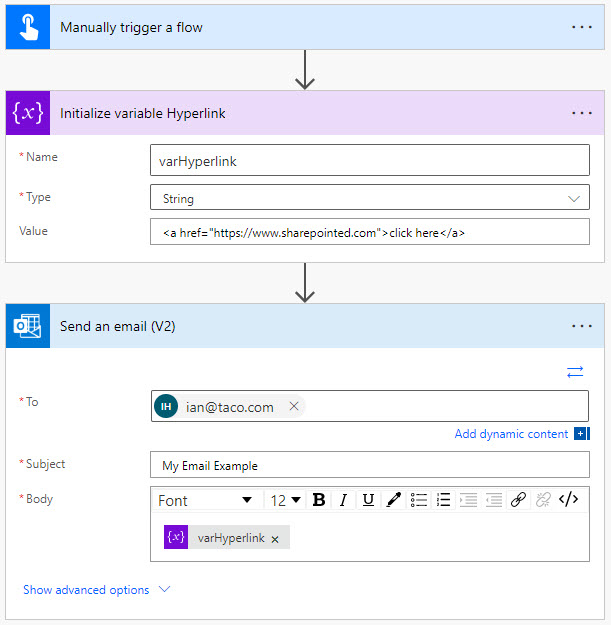
Task: Open the Font dropdown
Action: click(x=205, y=500)
